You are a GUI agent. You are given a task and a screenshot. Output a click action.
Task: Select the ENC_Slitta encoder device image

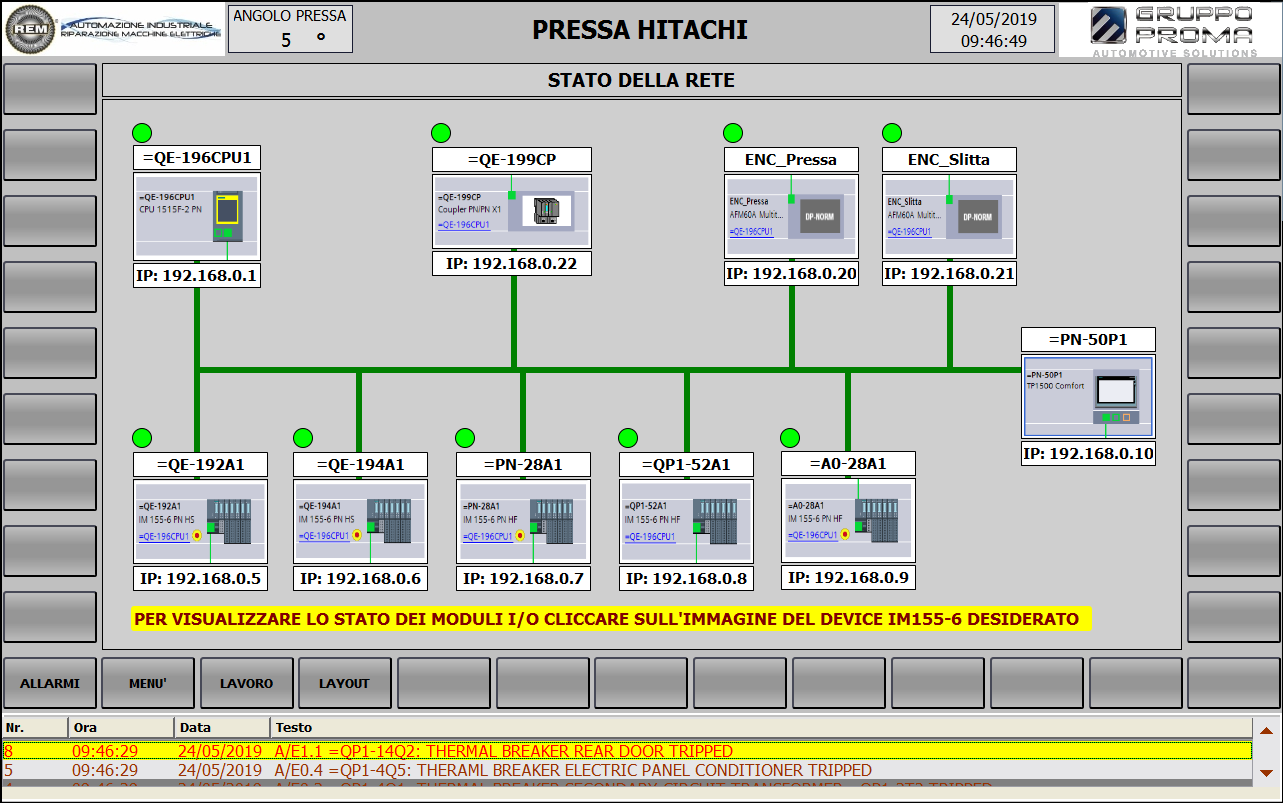click(949, 217)
